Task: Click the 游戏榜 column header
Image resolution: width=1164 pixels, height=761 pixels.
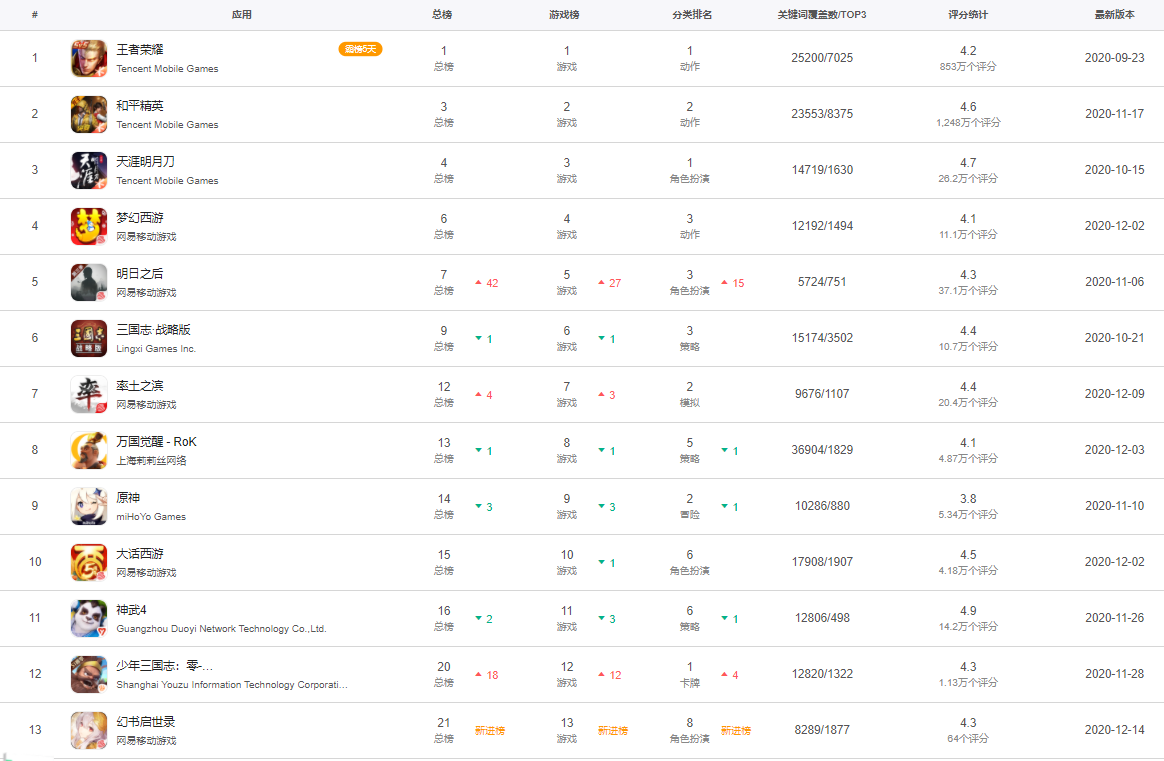Action: pos(565,15)
